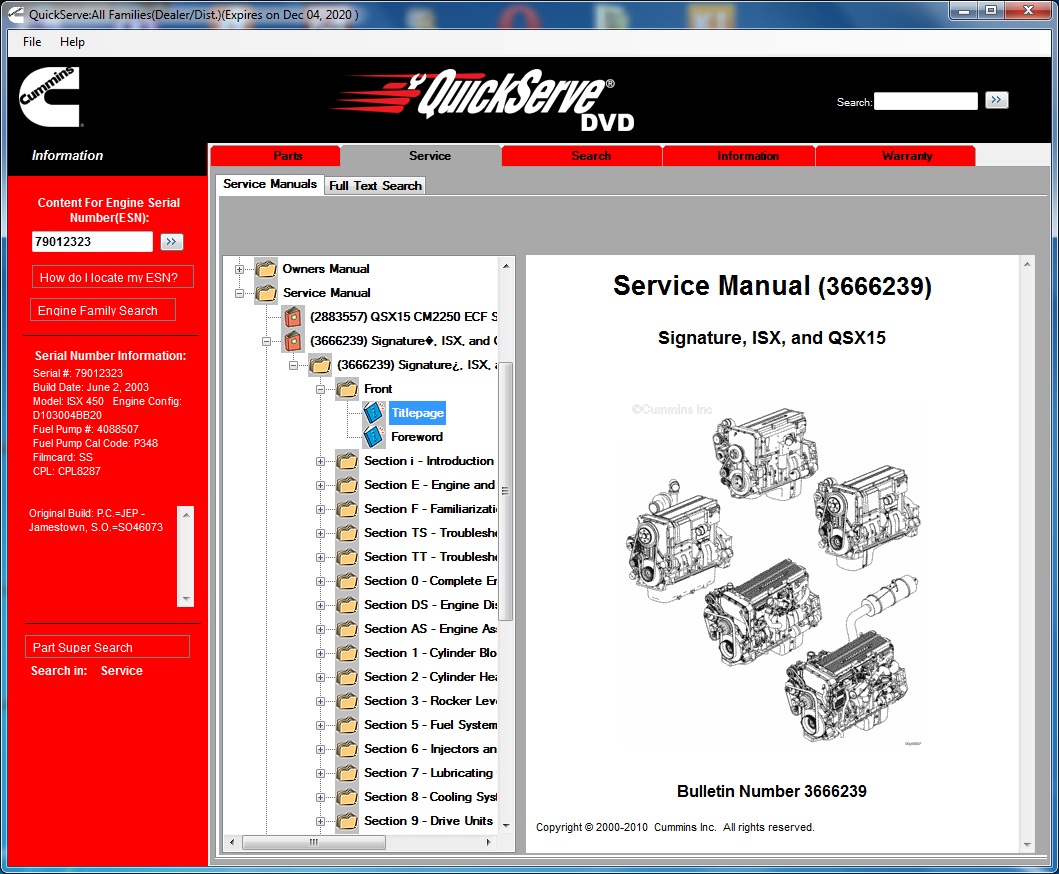Click the Section 1 Cylinder Block folder icon
This screenshot has width=1059, height=874.
346,653
